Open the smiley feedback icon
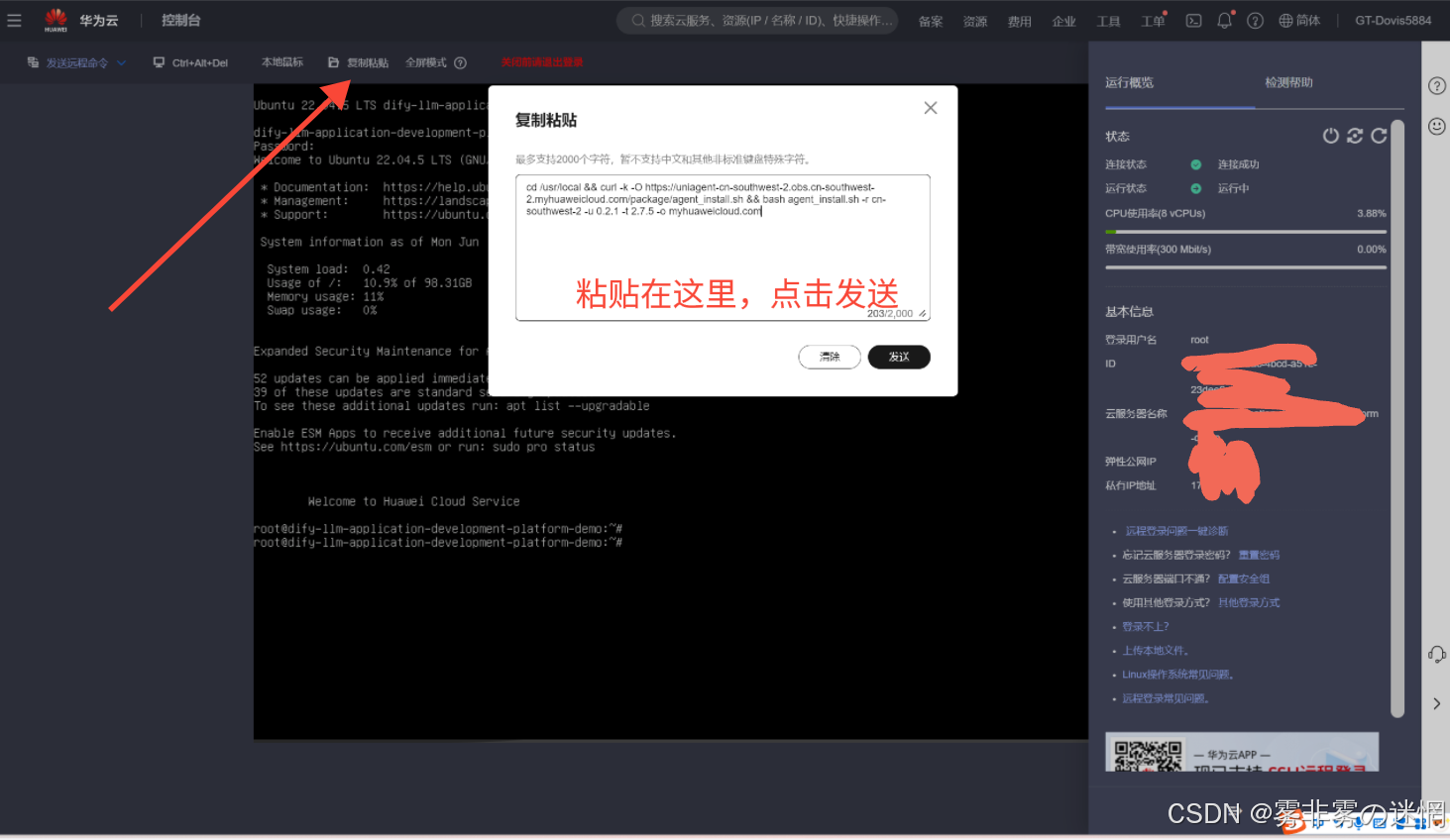Viewport: 1450px width, 840px height. pos(1436,126)
